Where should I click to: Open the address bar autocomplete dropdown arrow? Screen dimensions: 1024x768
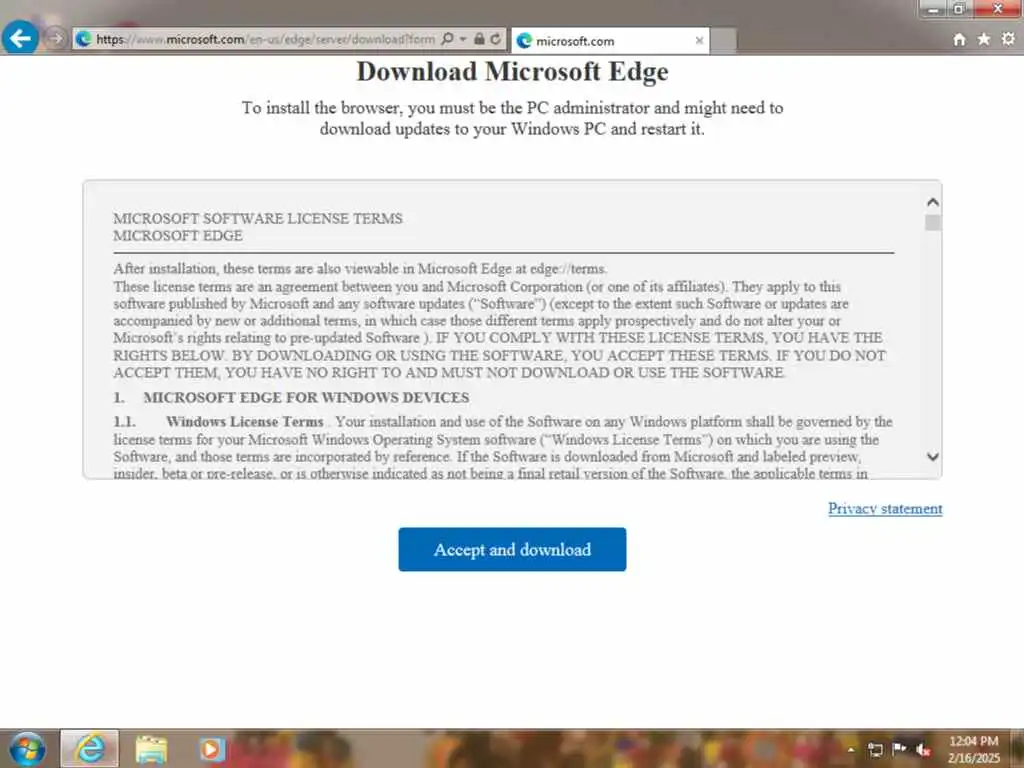[x=462, y=39]
